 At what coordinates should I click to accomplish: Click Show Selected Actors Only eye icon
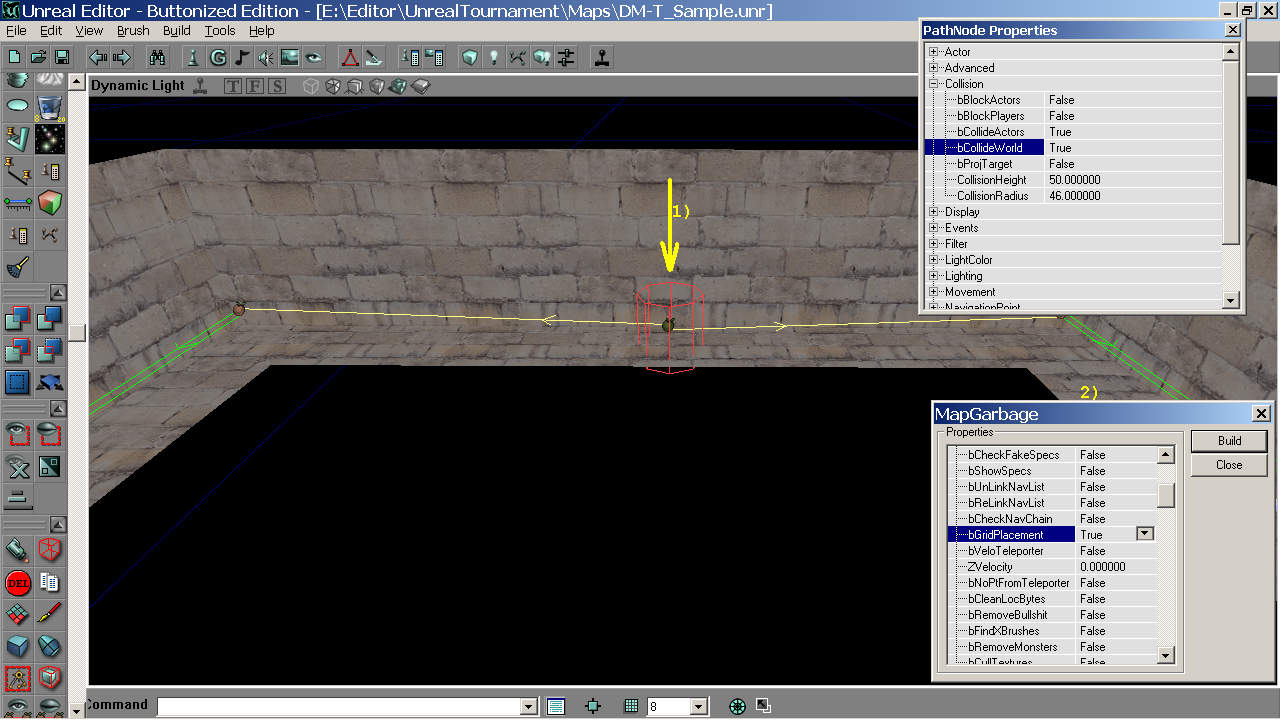(x=18, y=435)
